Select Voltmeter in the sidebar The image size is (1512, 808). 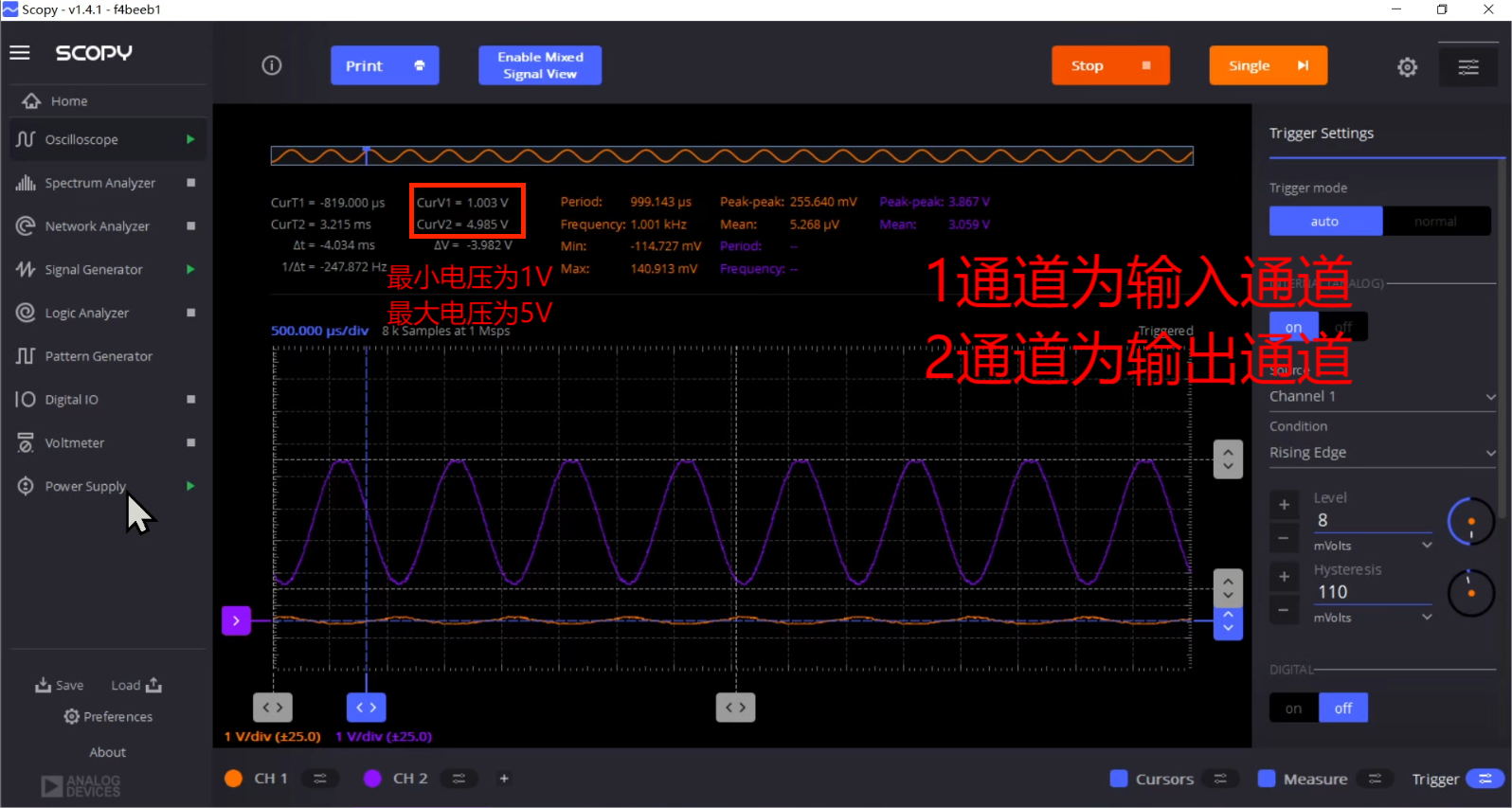108,442
